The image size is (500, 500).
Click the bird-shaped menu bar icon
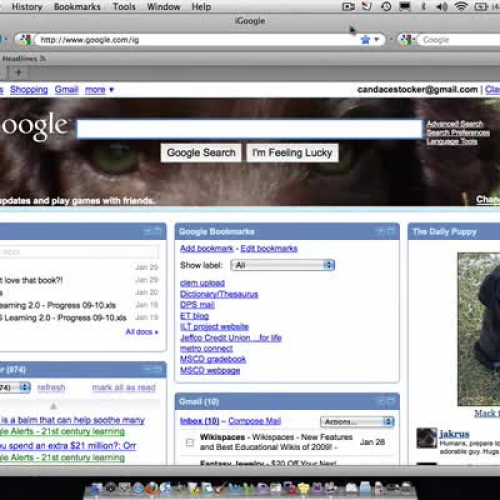[x=367, y=7]
